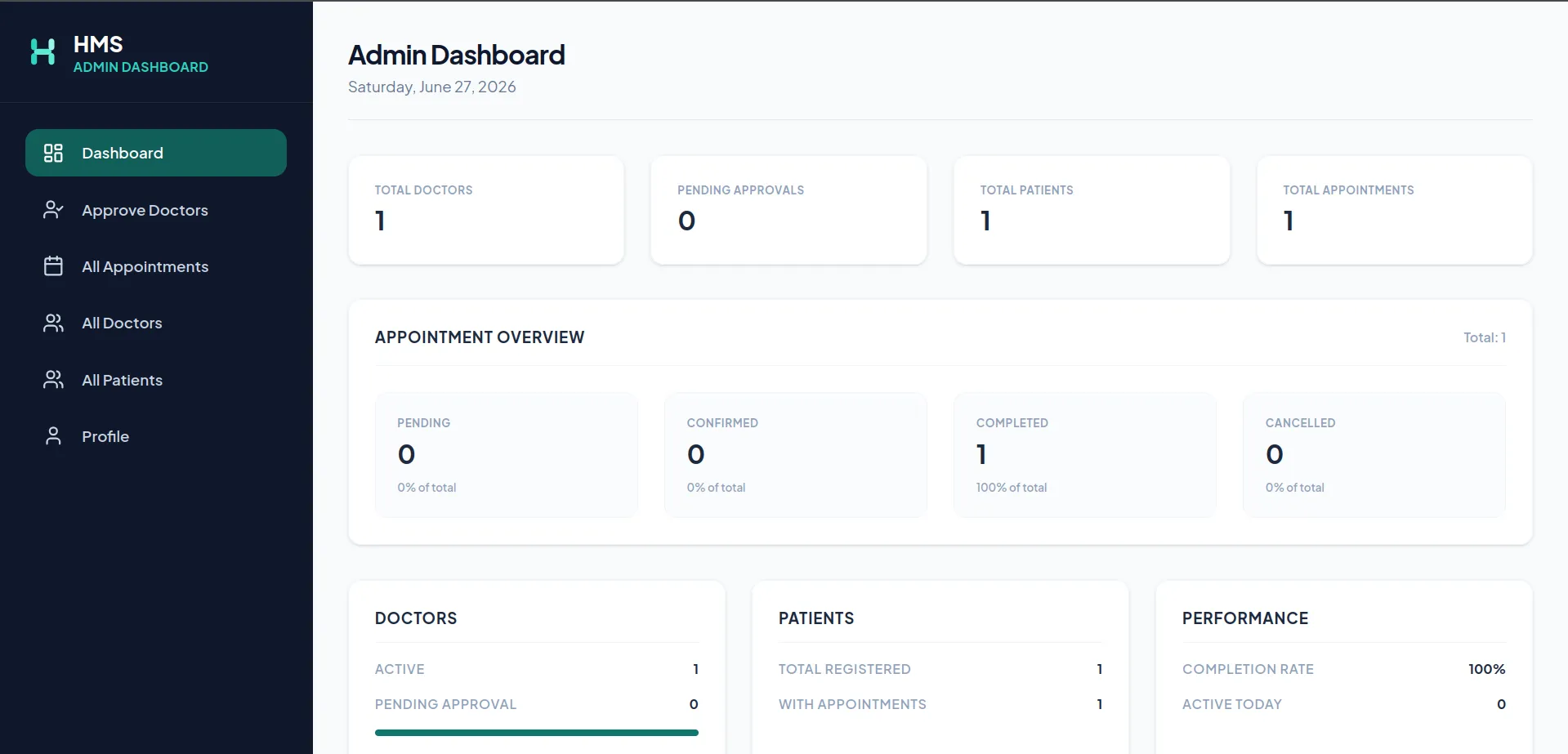1568x754 pixels.
Task: Click the Profile person icon
Action: tap(53, 436)
